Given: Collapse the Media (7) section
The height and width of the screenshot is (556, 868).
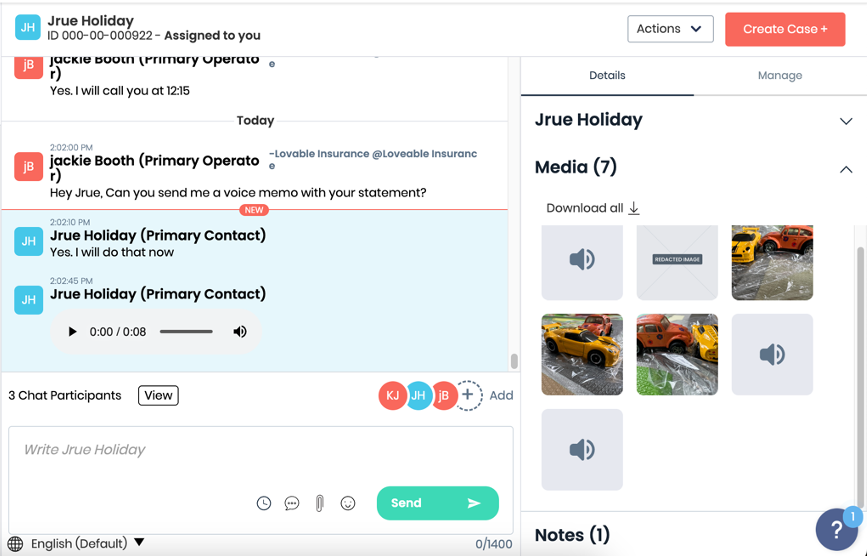Looking at the screenshot, I should tap(845, 168).
